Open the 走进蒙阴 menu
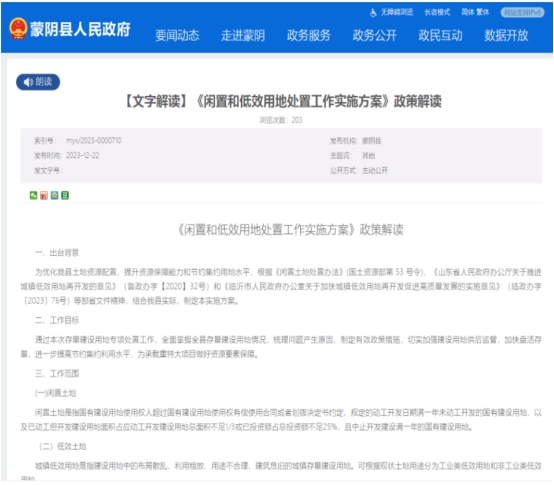 tap(243, 35)
